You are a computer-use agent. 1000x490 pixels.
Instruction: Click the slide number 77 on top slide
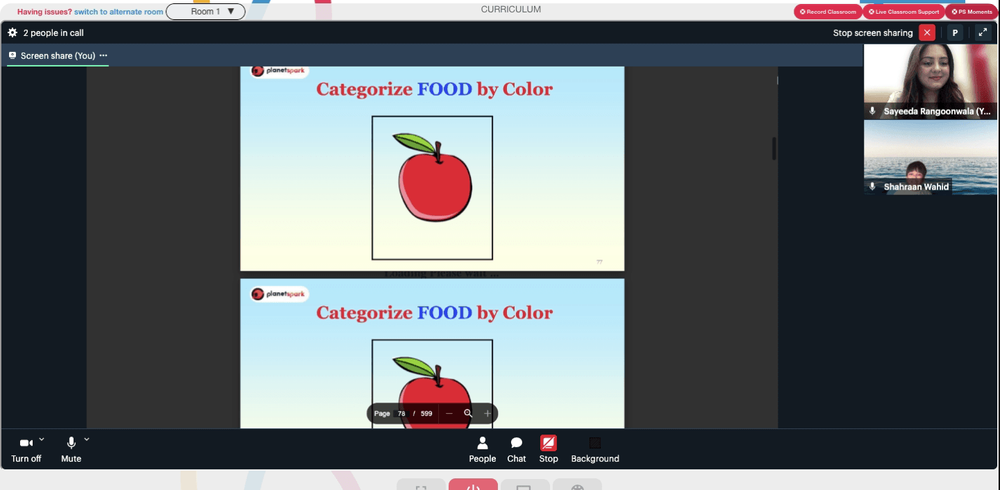599,262
